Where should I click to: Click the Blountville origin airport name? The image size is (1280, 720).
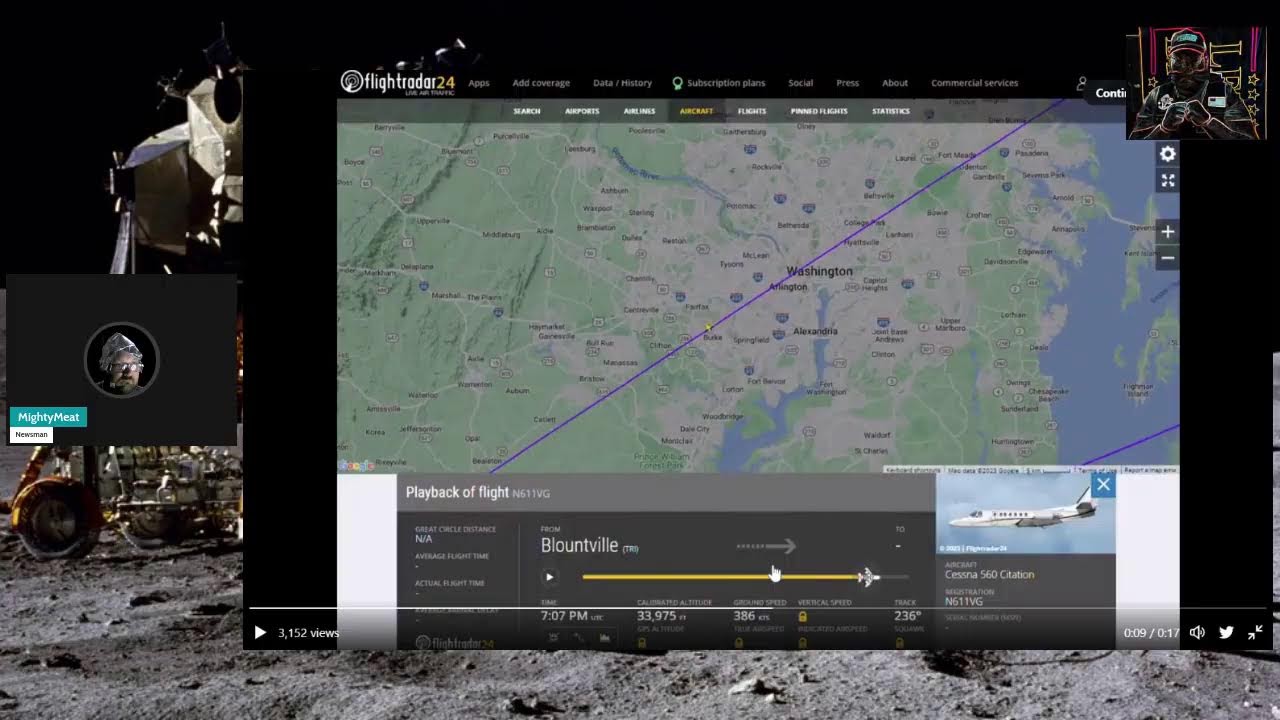coord(579,546)
